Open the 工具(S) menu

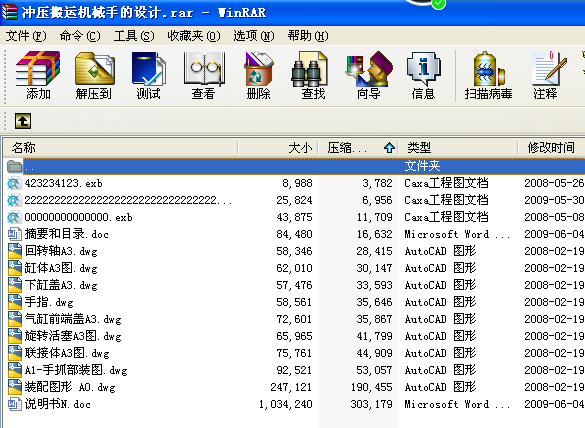click(x=134, y=36)
